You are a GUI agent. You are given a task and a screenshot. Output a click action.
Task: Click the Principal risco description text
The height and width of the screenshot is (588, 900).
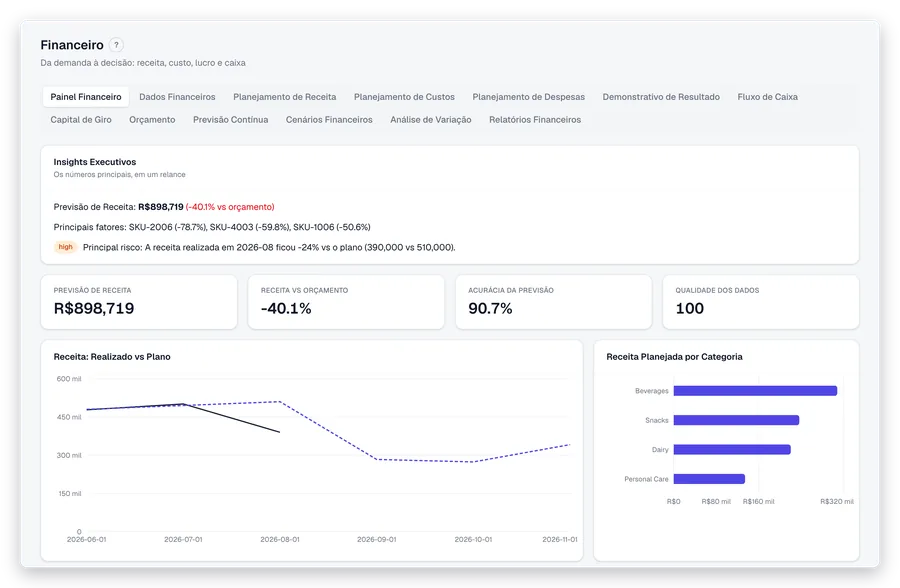tap(269, 247)
